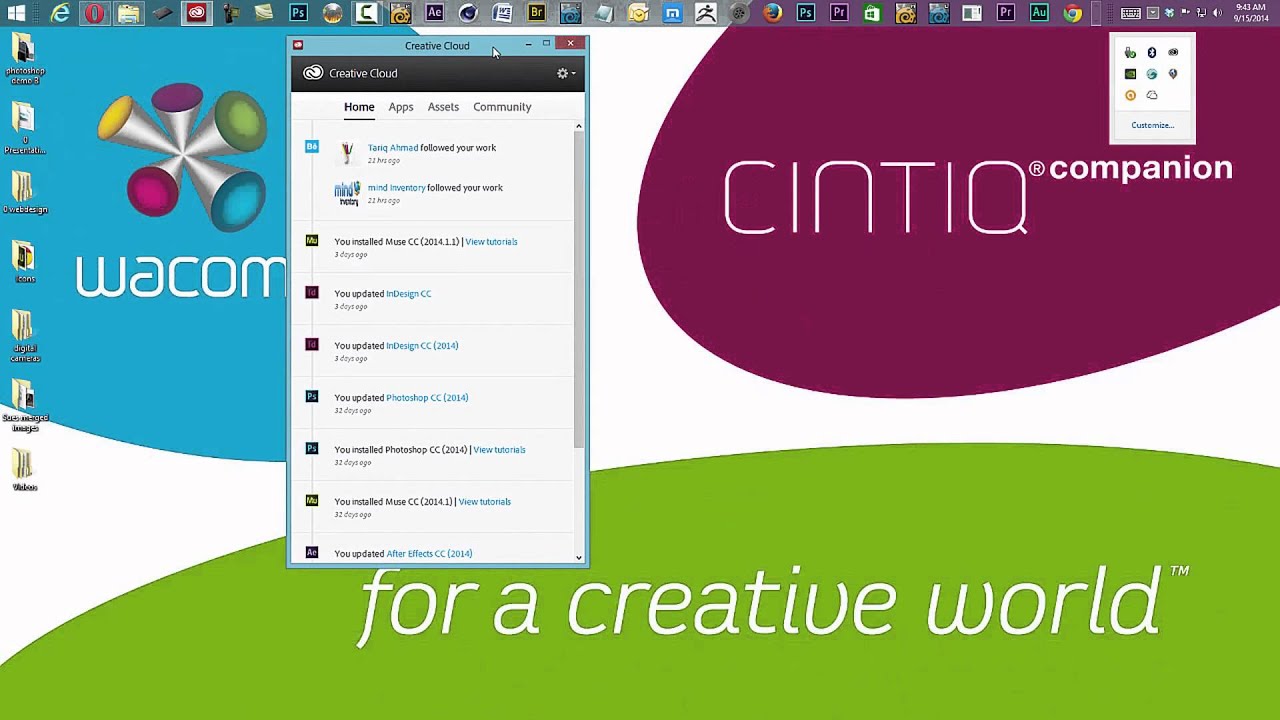Image resolution: width=1280 pixels, height=720 pixels.
Task: Click the cloud icon in tray popup
Action: click(x=1152, y=95)
